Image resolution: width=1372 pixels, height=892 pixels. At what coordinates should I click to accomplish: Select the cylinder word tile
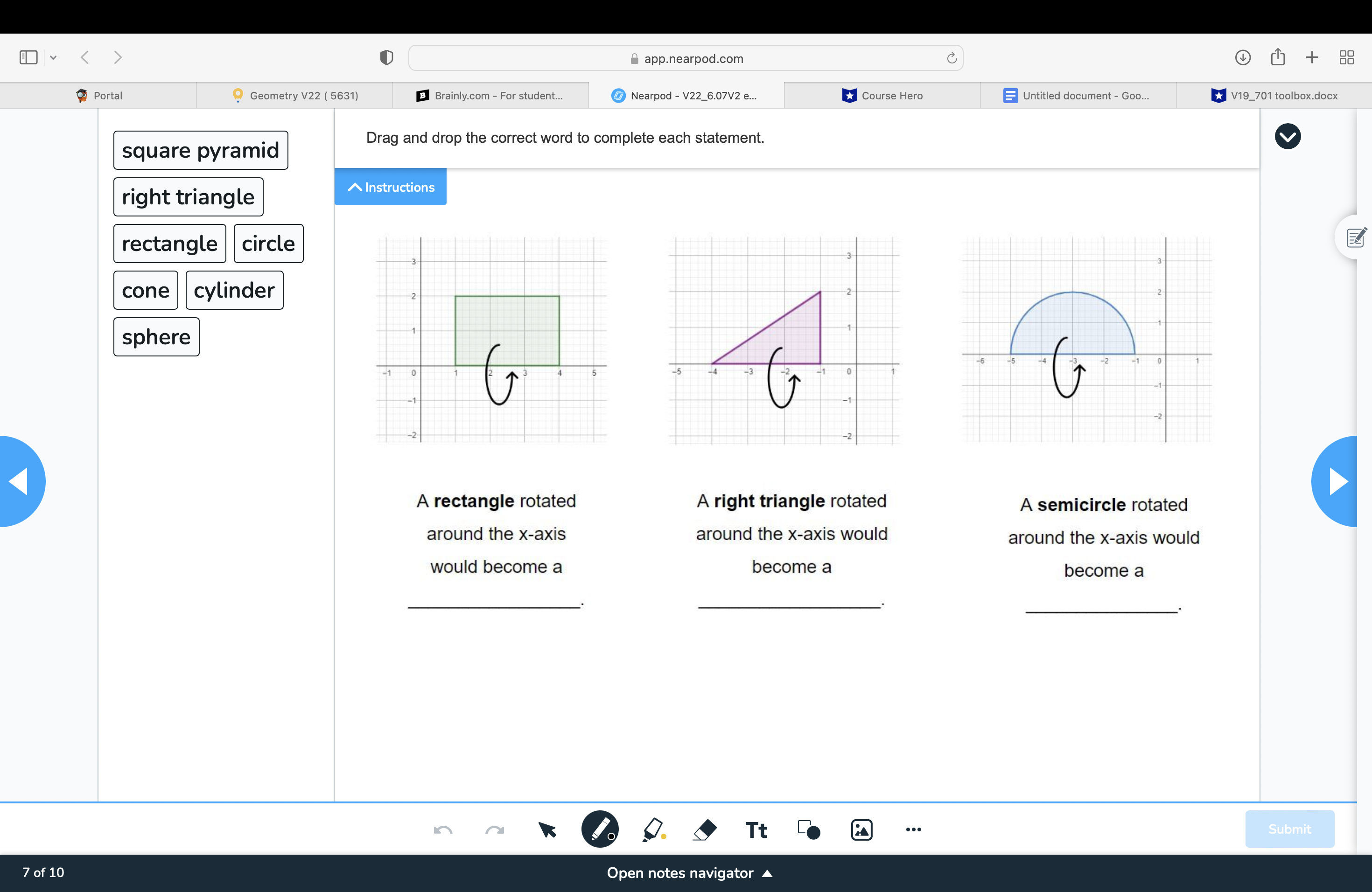coord(234,290)
